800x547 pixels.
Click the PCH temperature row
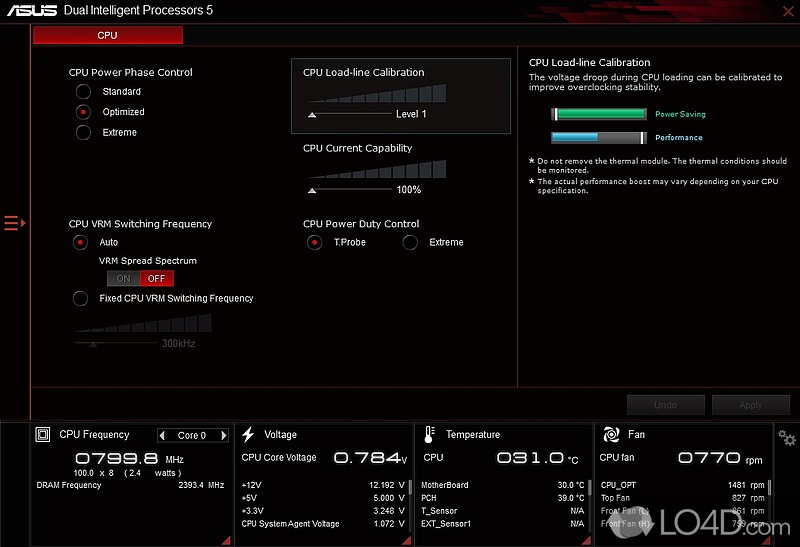(x=503, y=498)
